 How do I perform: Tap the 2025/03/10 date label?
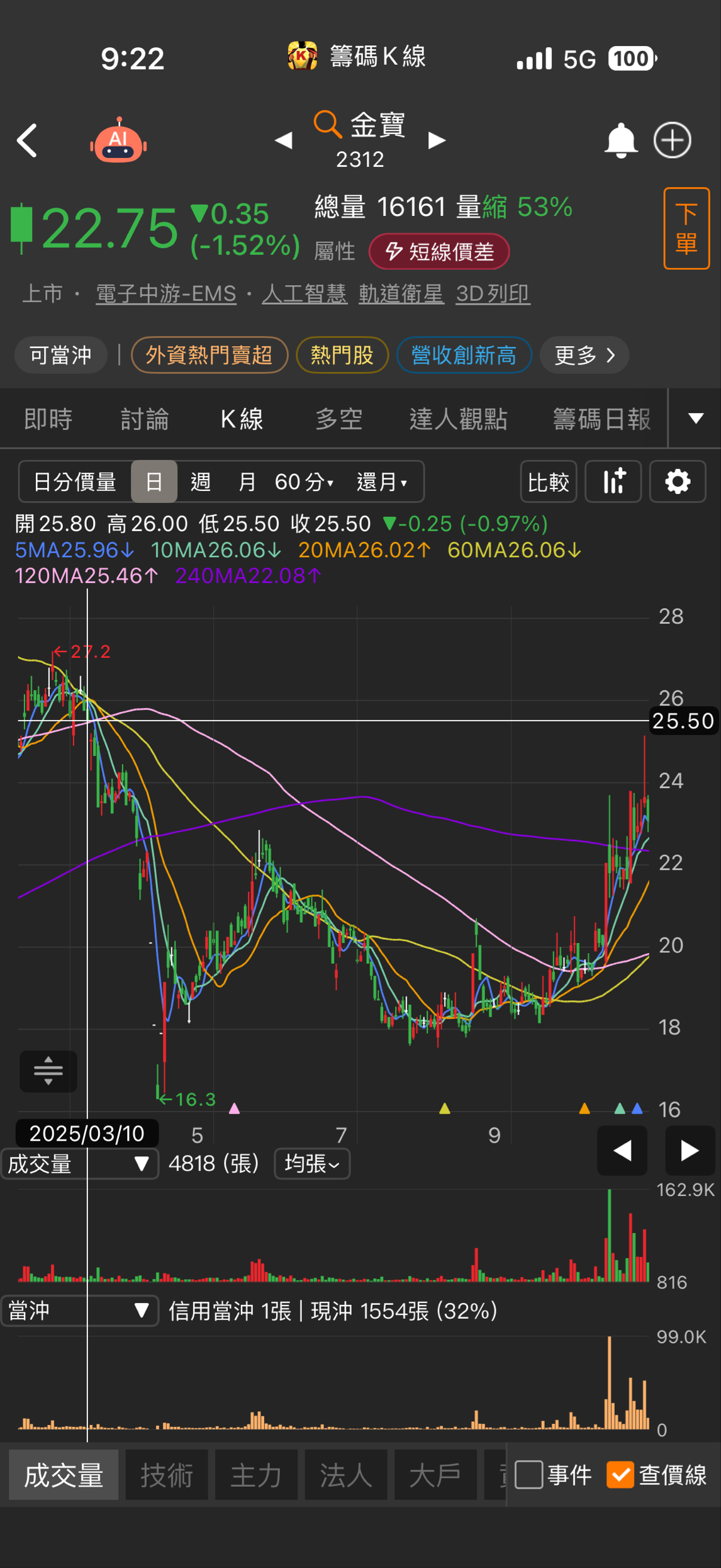pos(87,1134)
